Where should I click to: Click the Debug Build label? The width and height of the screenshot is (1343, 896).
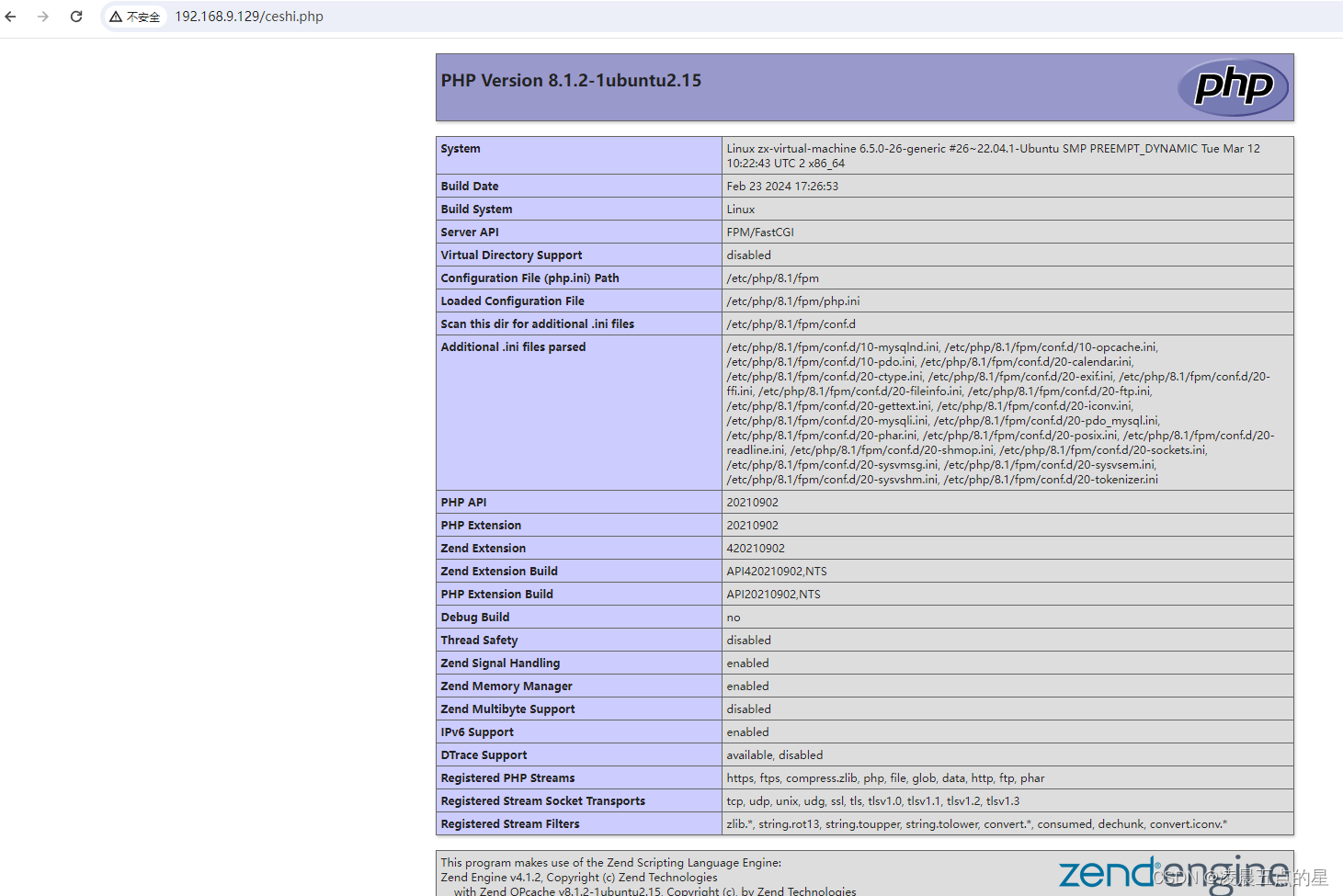point(474,618)
